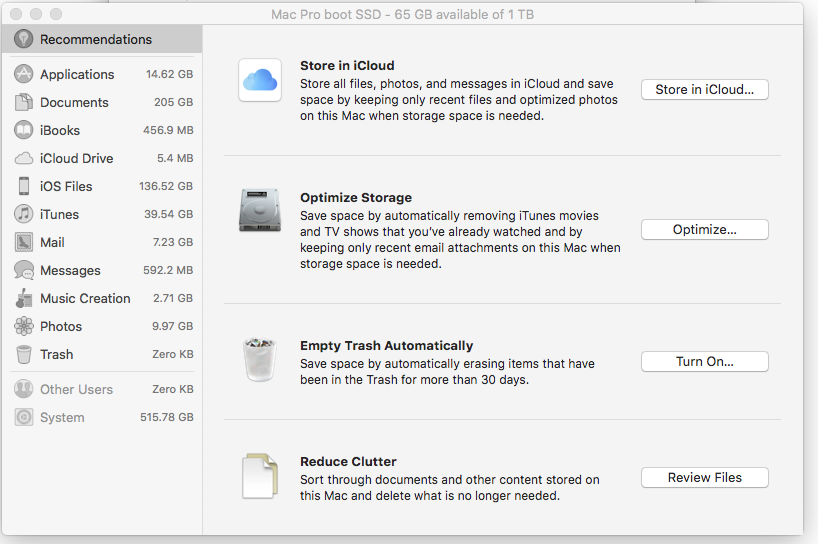Click the Other Users label
Image resolution: width=818 pixels, height=544 pixels.
[x=77, y=390]
